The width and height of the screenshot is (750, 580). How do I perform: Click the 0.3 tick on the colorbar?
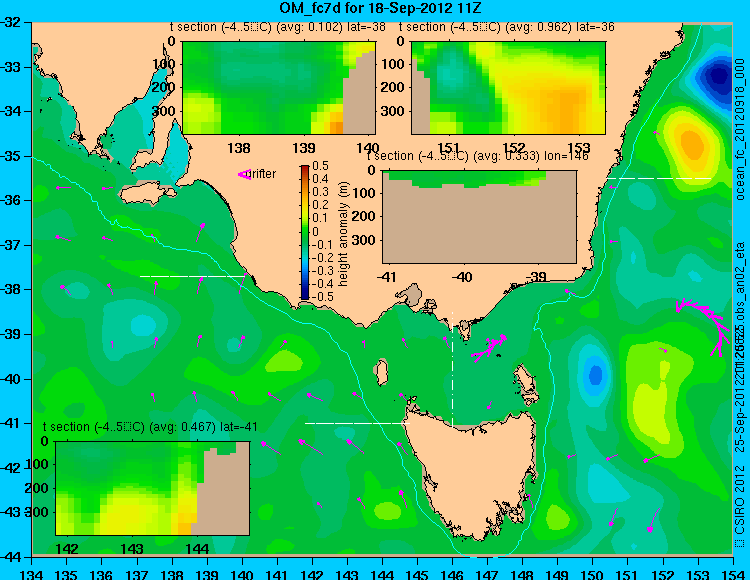point(320,192)
